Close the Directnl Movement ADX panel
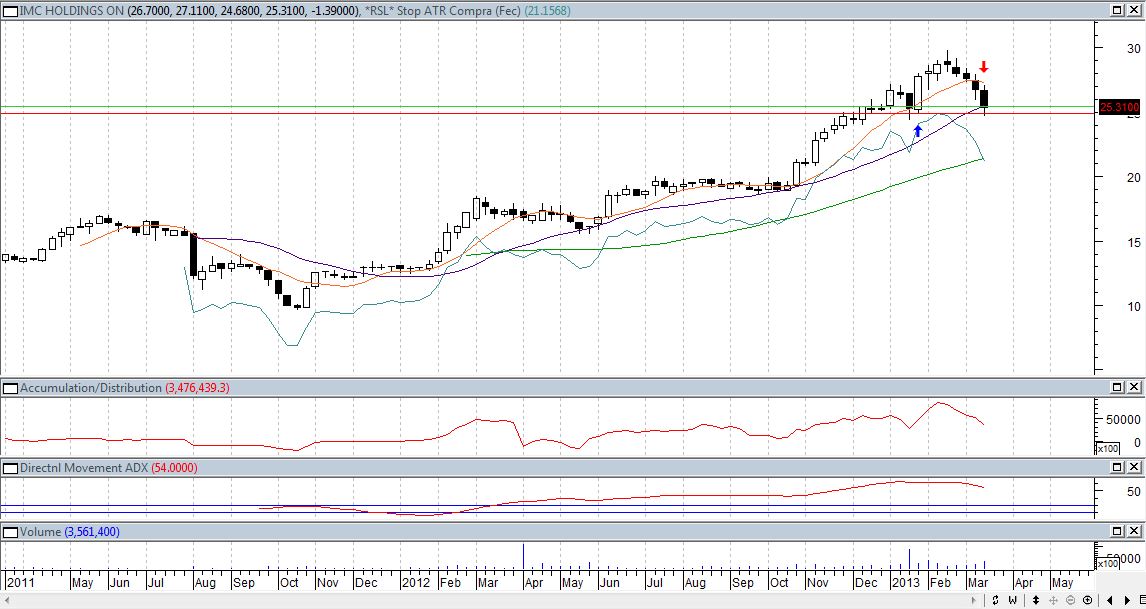1146x609 pixels. 1134,468
